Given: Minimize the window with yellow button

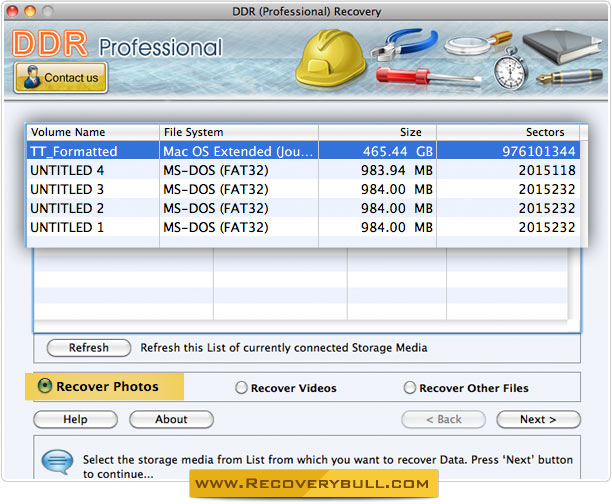Looking at the screenshot, I should (30, 11).
